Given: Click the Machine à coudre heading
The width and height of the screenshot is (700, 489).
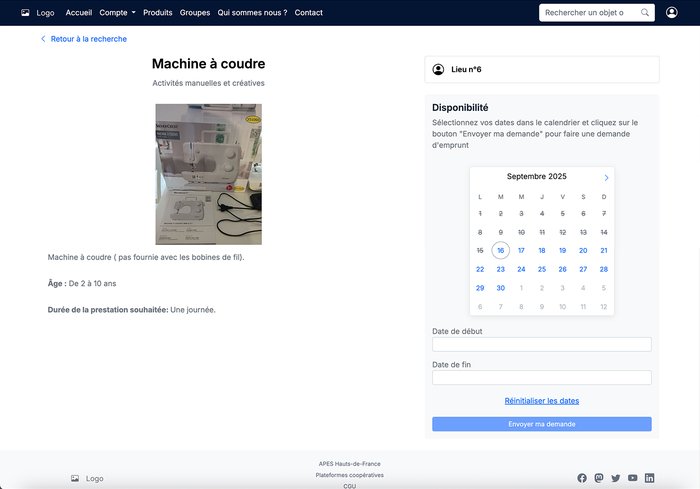Looking at the screenshot, I should (x=208, y=63).
